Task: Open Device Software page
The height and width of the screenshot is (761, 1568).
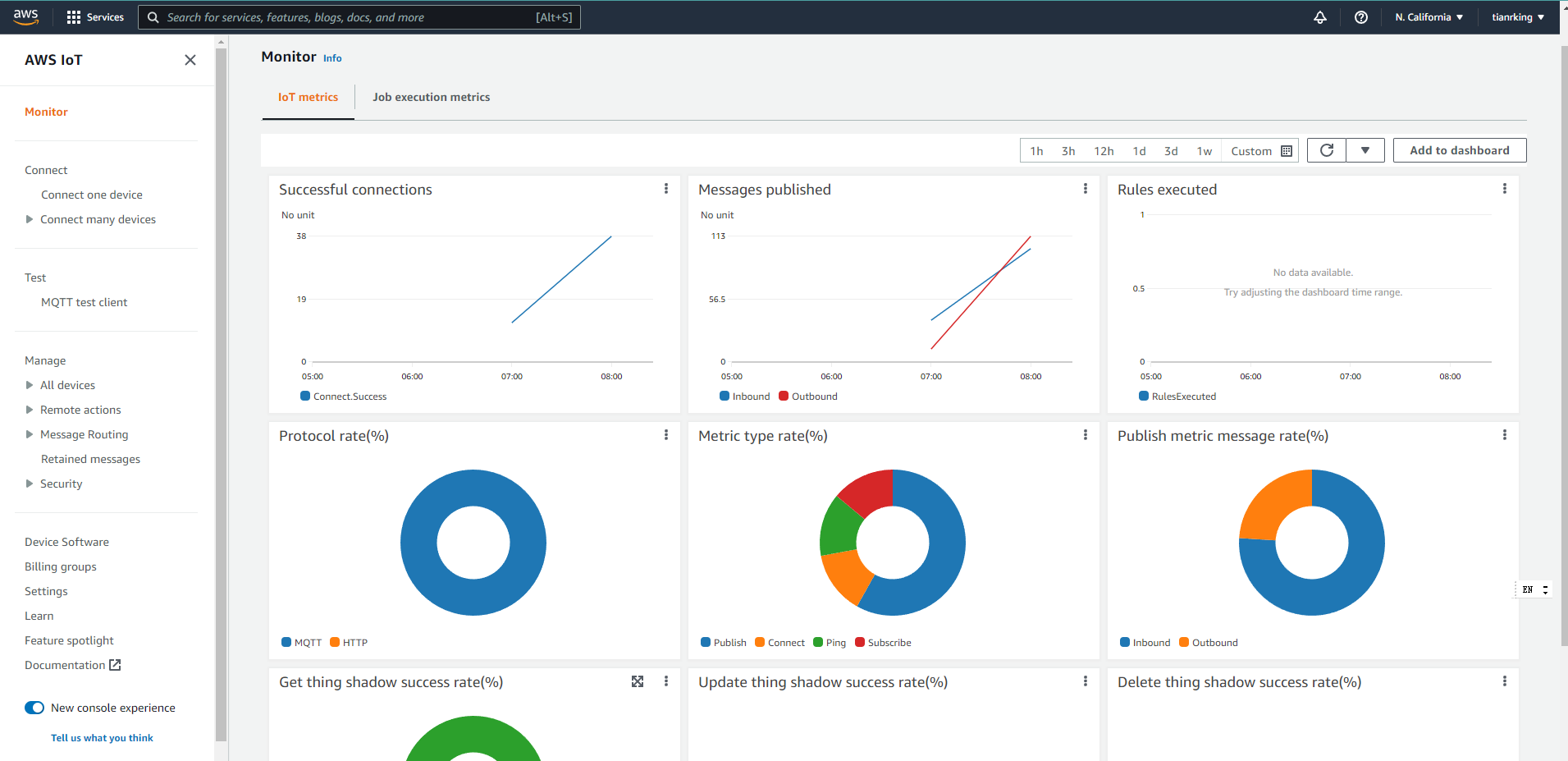Action: point(66,542)
